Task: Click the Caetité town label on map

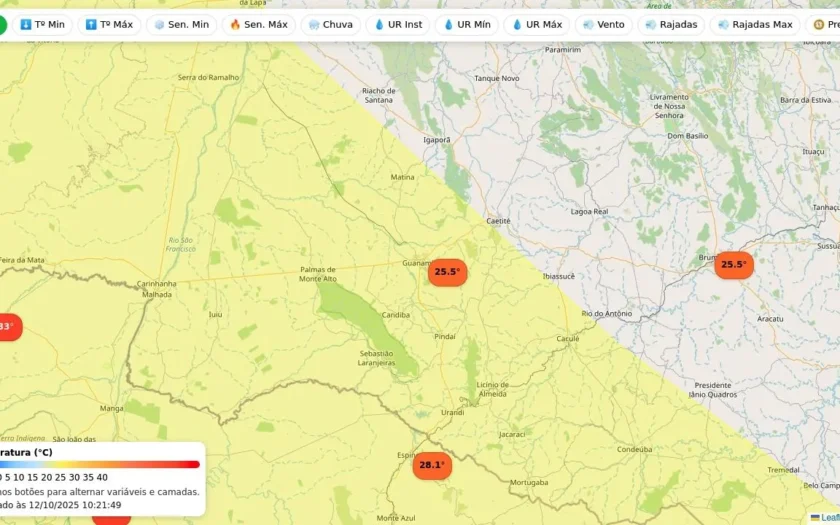Action: pos(498,221)
